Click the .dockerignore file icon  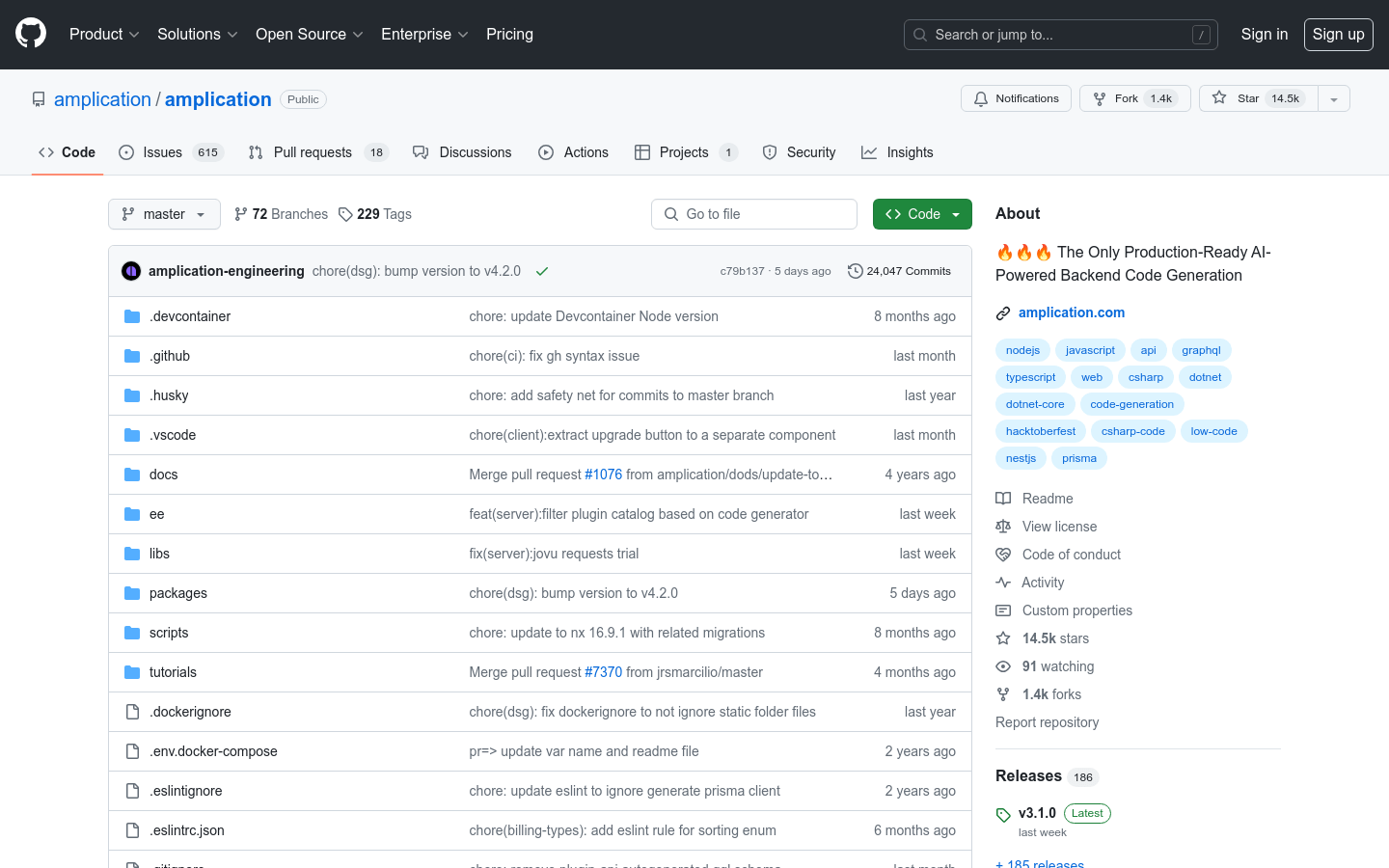(x=132, y=712)
